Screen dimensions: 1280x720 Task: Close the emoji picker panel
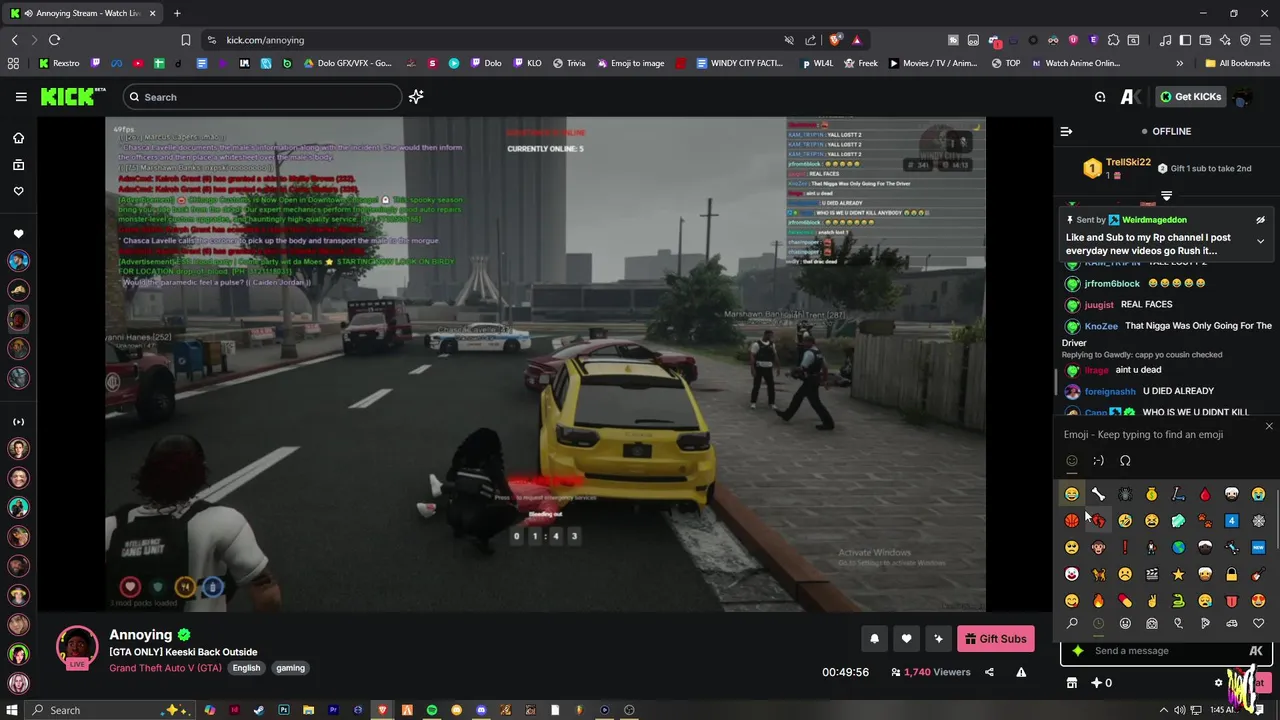(x=1269, y=427)
